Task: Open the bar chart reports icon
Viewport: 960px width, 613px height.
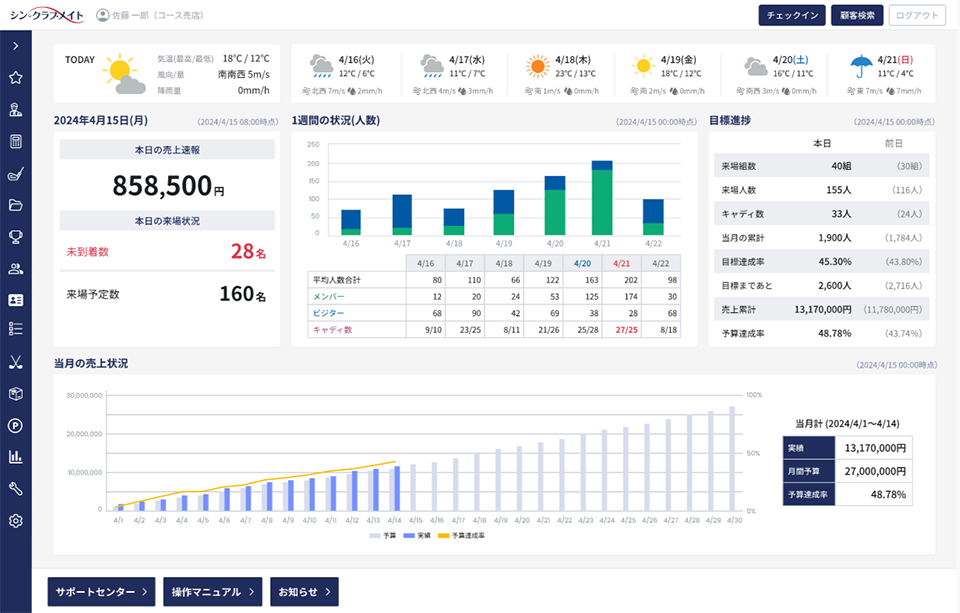Action: 15,457
